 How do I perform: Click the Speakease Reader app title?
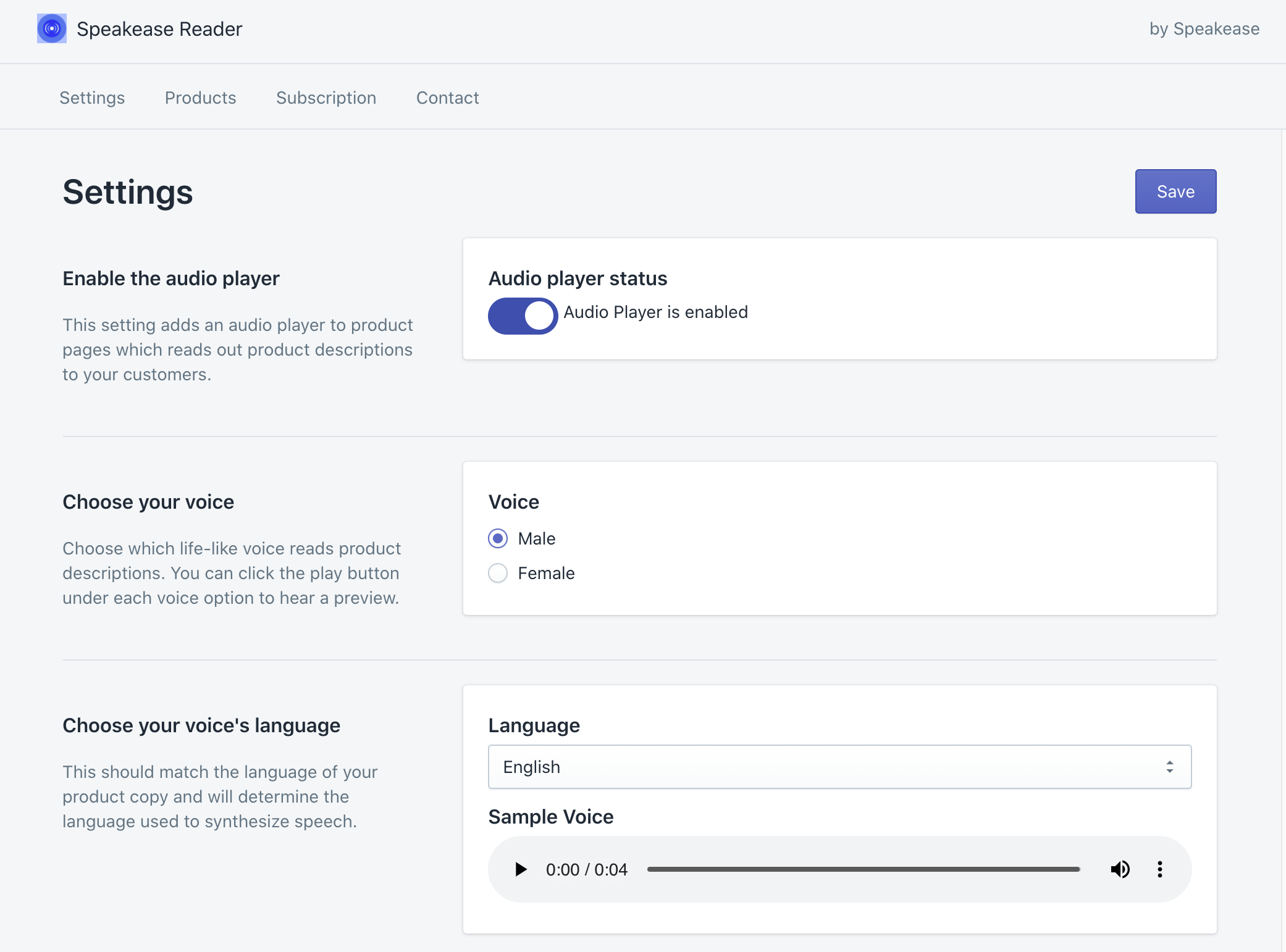pos(159,28)
